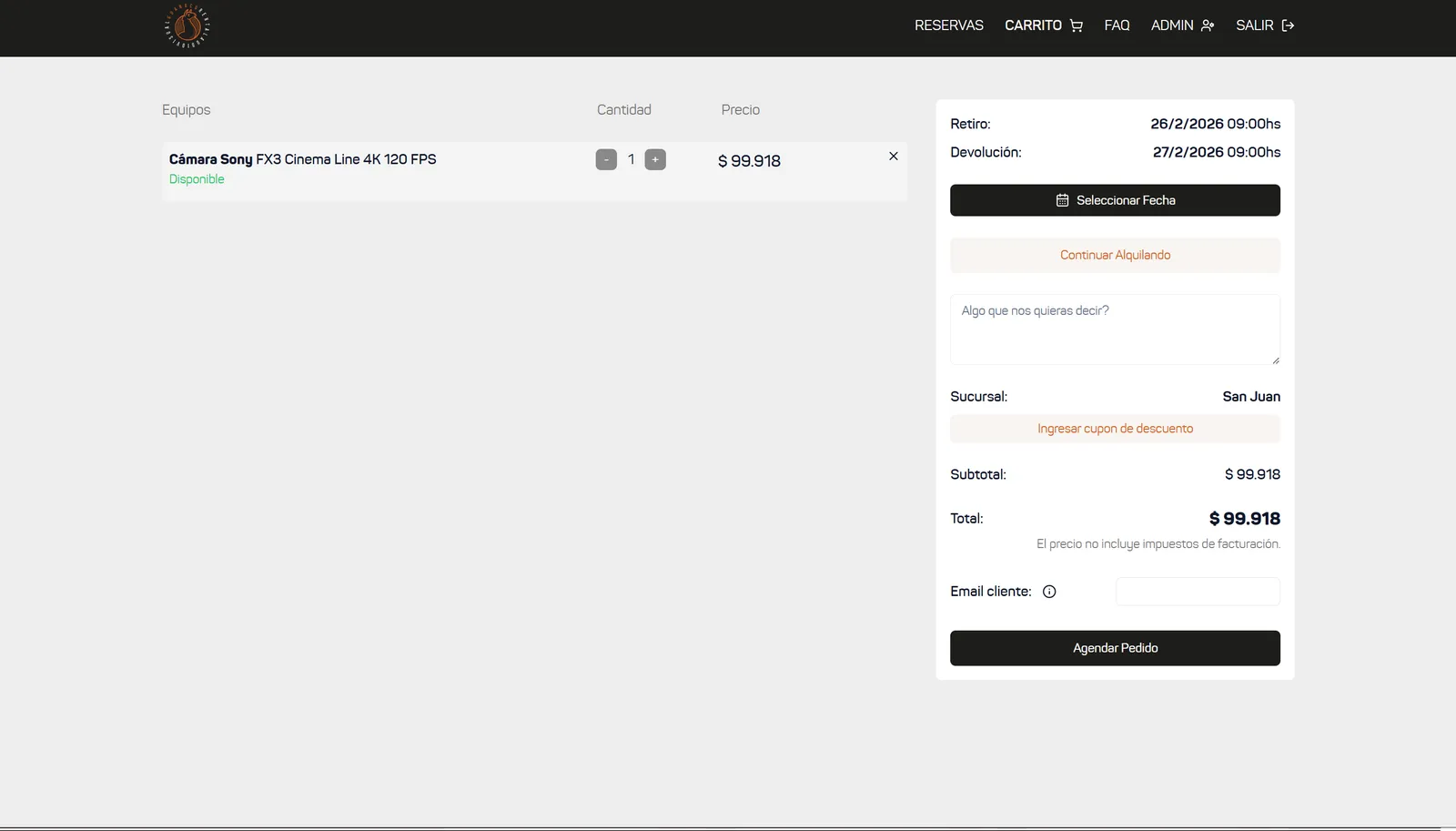Open the RESERVAS page
This screenshot has height=831, width=1456.
(x=948, y=25)
